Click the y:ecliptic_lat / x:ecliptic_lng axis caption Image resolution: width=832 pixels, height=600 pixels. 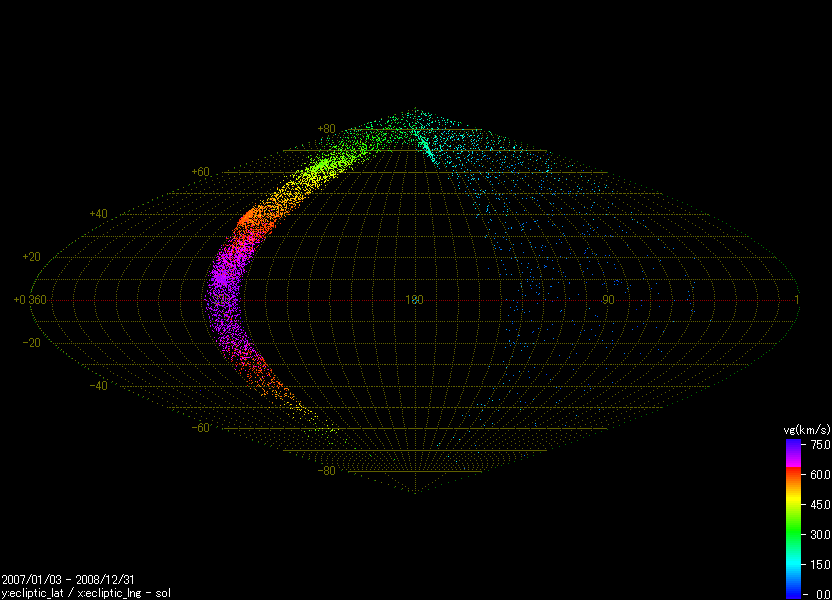[85, 592]
